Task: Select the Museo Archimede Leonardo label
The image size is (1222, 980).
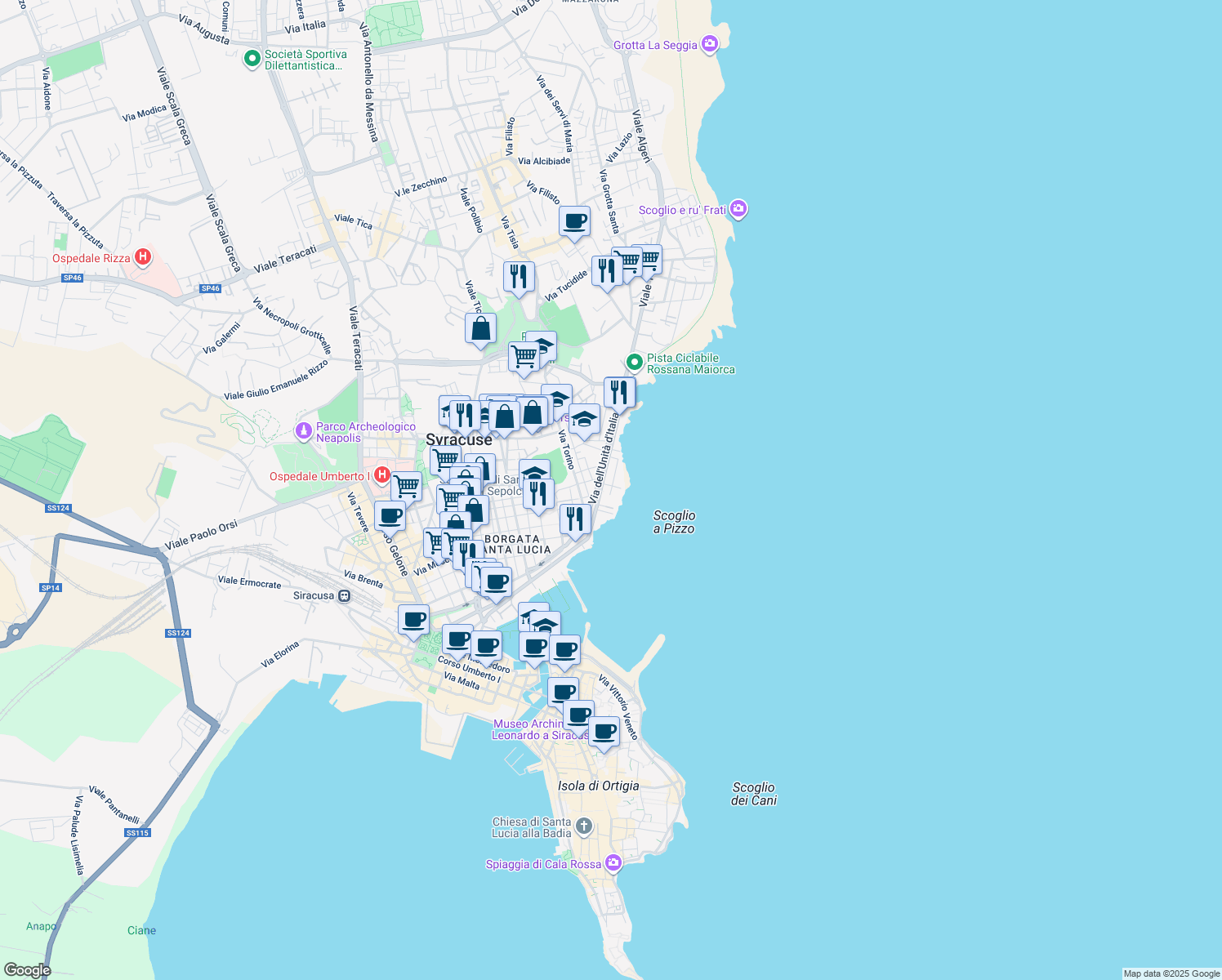Action: [x=529, y=729]
